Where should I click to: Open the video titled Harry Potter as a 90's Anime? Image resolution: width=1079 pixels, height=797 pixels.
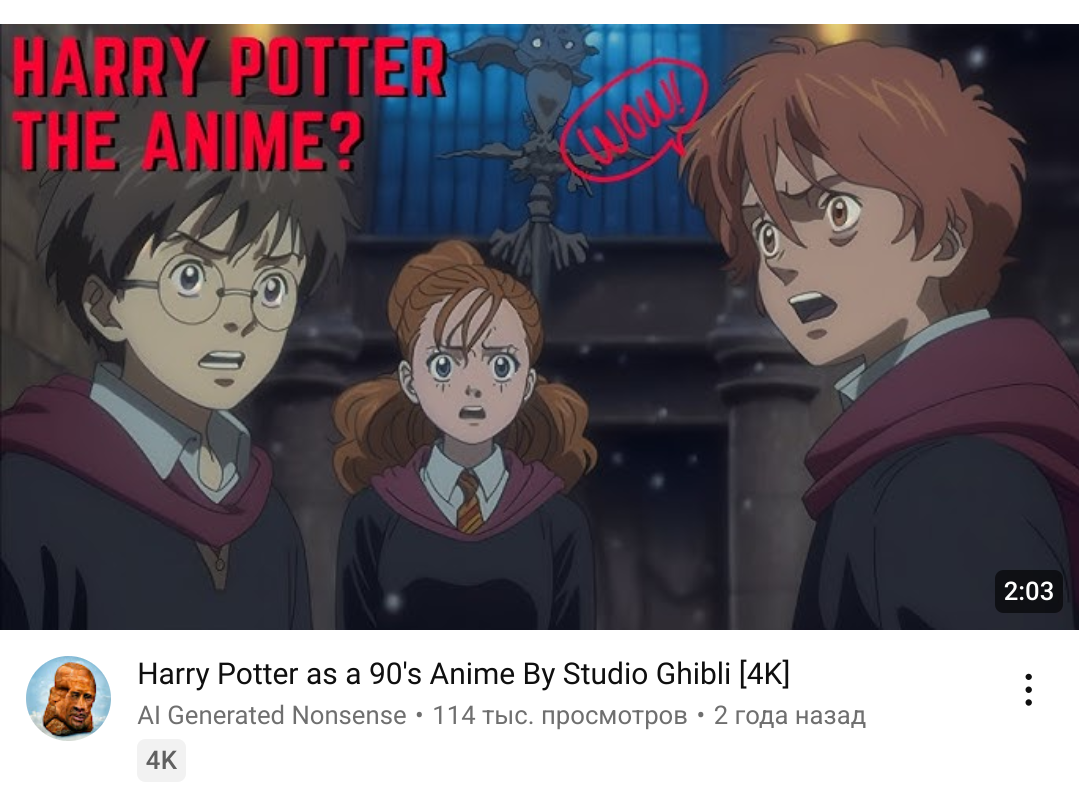(463, 673)
